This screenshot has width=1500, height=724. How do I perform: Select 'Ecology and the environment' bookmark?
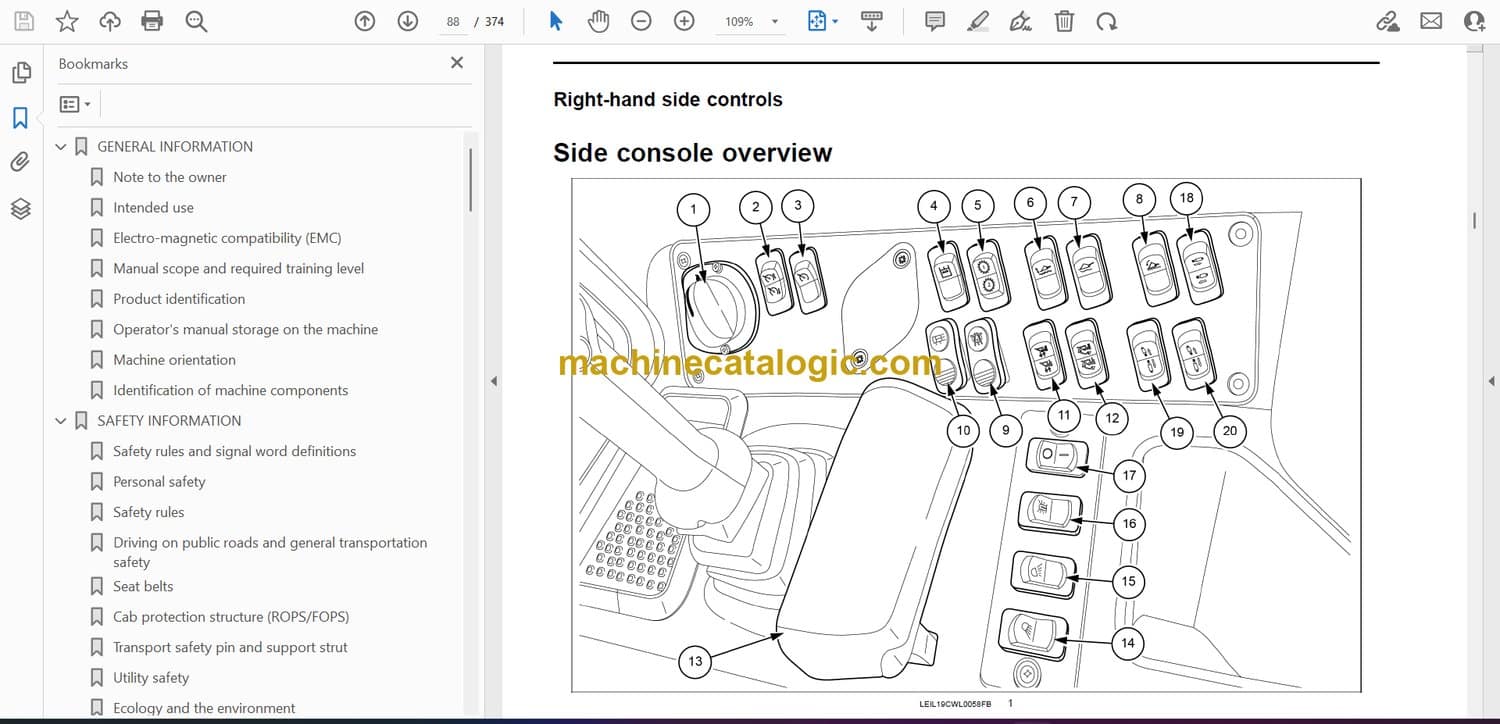204,708
